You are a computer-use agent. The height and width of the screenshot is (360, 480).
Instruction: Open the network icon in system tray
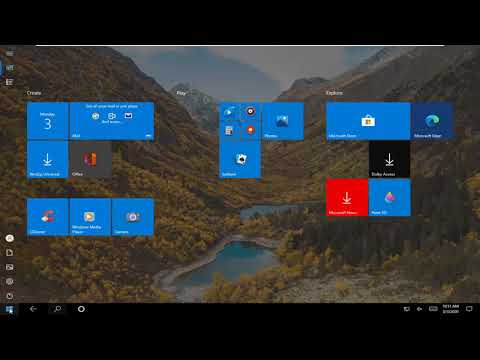[406, 309]
